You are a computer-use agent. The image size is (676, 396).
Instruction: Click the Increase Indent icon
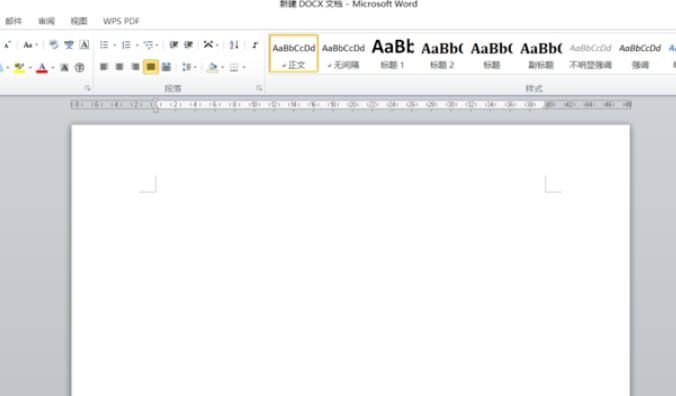pyautogui.click(x=188, y=45)
